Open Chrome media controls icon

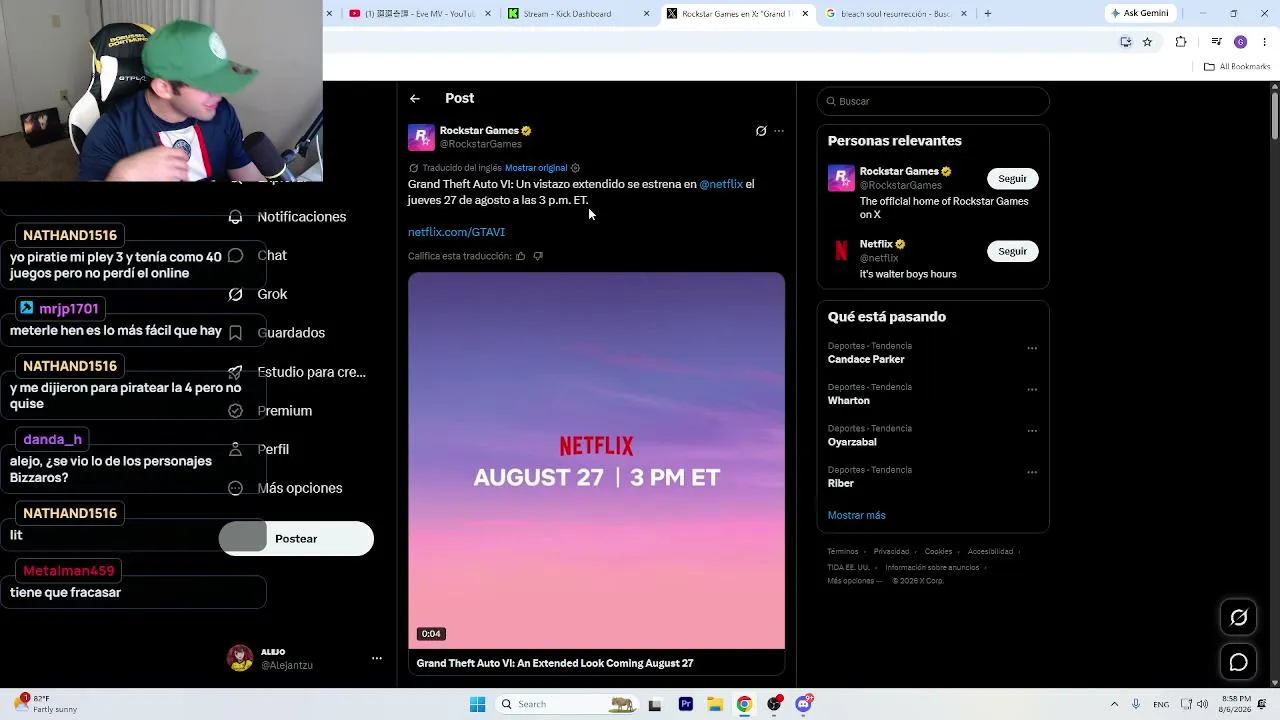pos(1216,42)
